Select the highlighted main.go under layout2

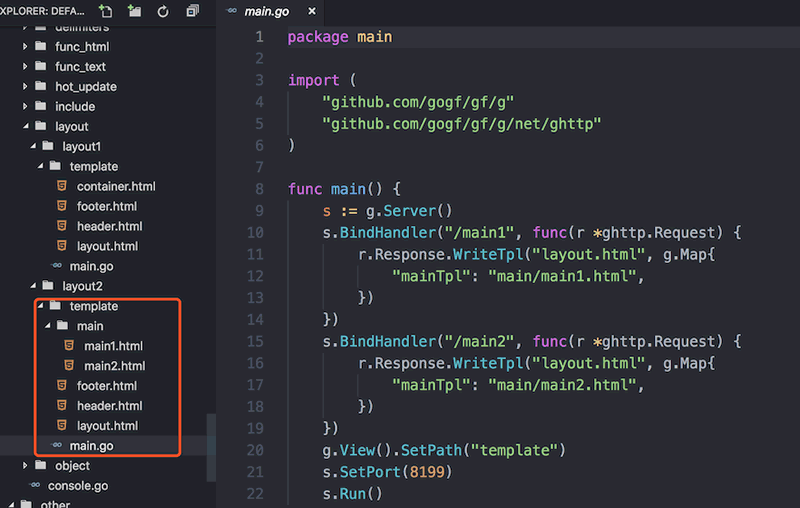[x=91, y=446]
